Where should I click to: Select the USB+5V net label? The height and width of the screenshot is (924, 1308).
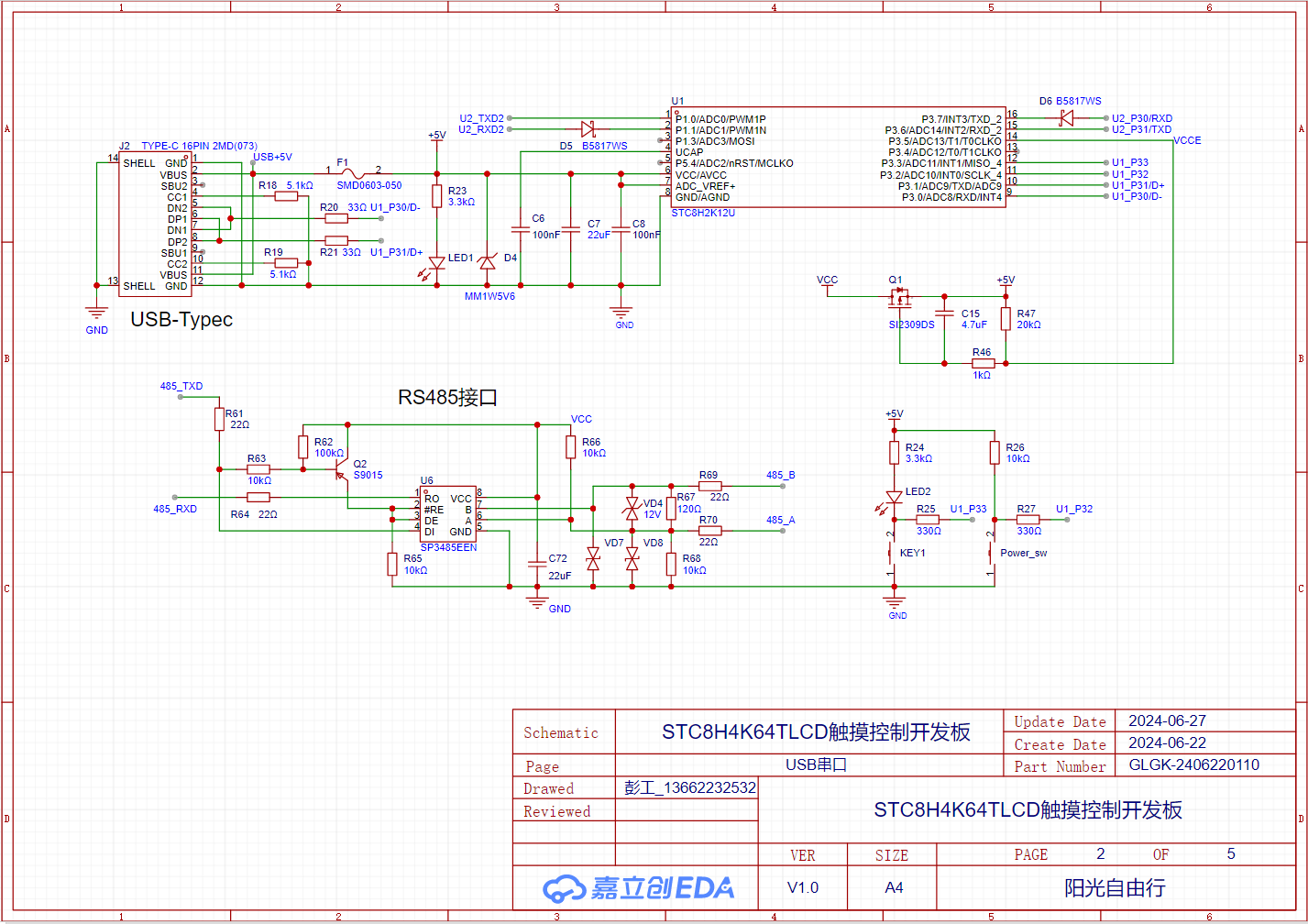coord(273,157)
